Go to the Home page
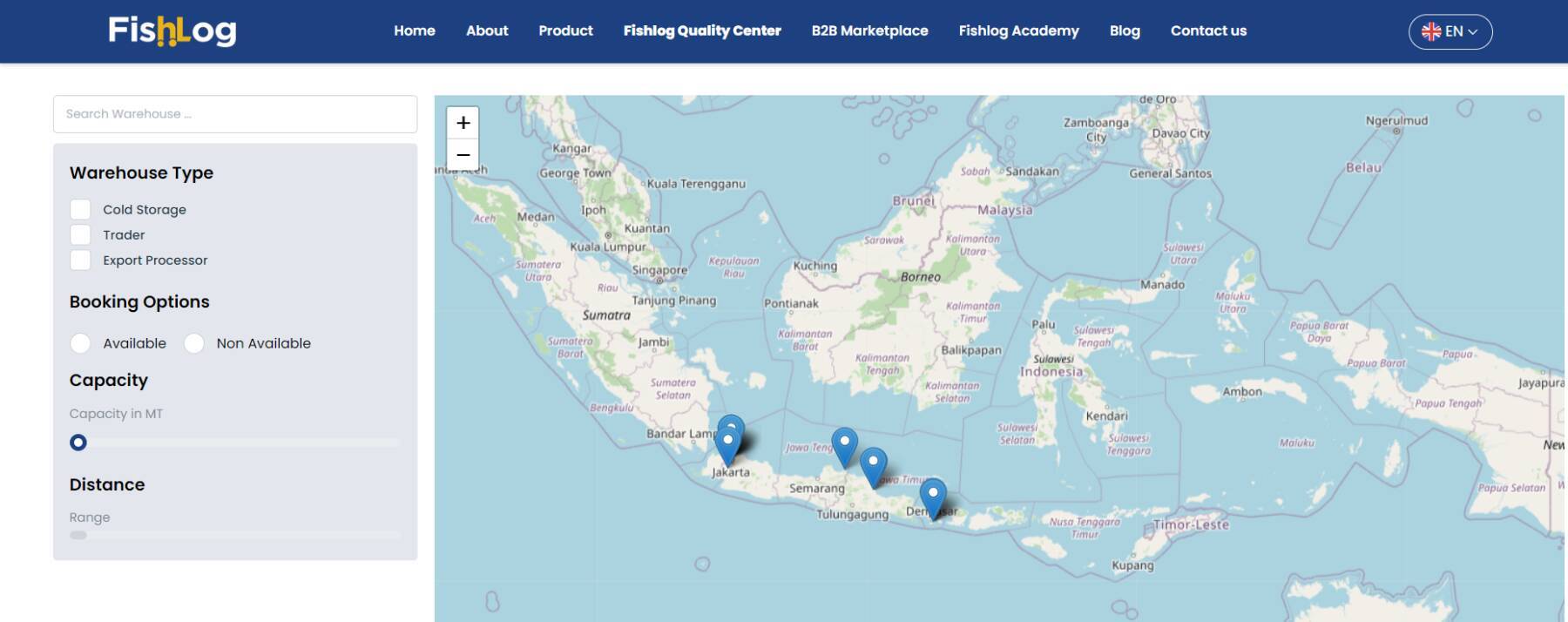 coord(415,30)
